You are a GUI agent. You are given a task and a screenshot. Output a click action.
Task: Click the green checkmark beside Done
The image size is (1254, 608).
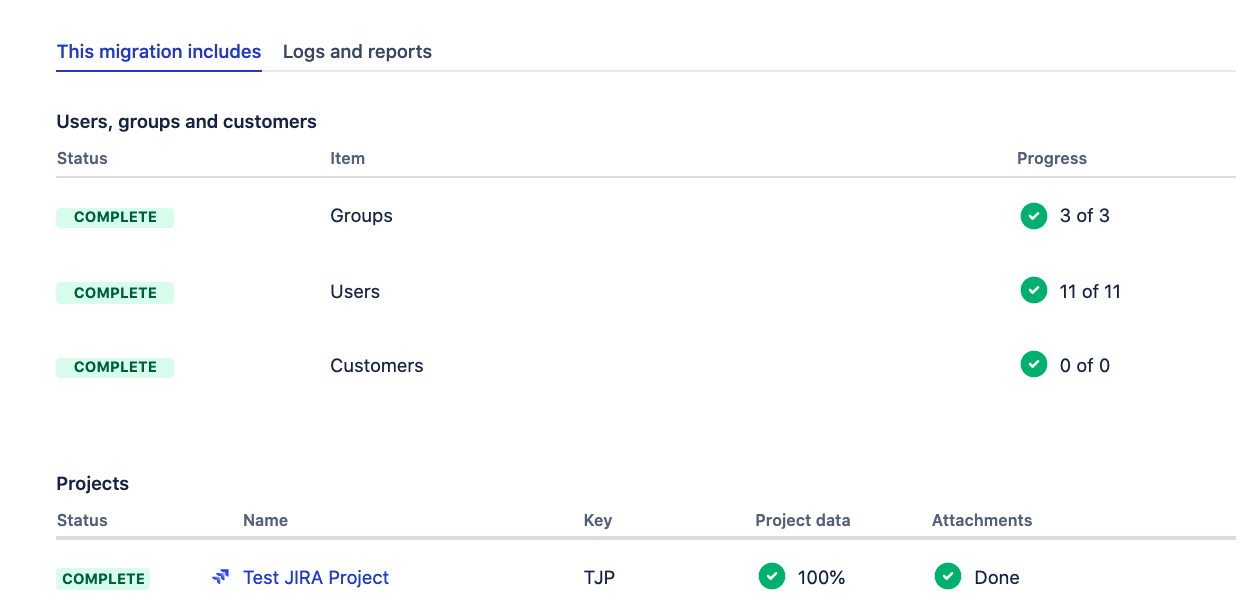[948, 576]
